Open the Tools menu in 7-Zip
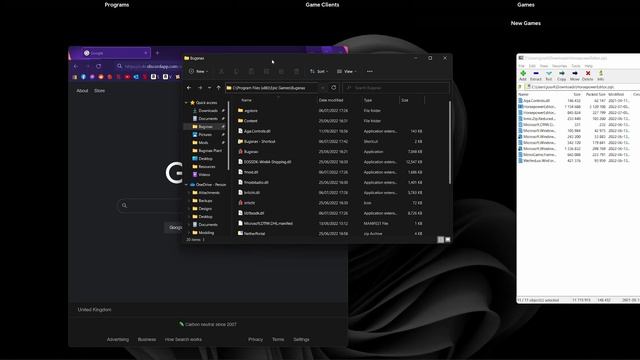Viewport: 640px width, 360px height. click(576, 66)
